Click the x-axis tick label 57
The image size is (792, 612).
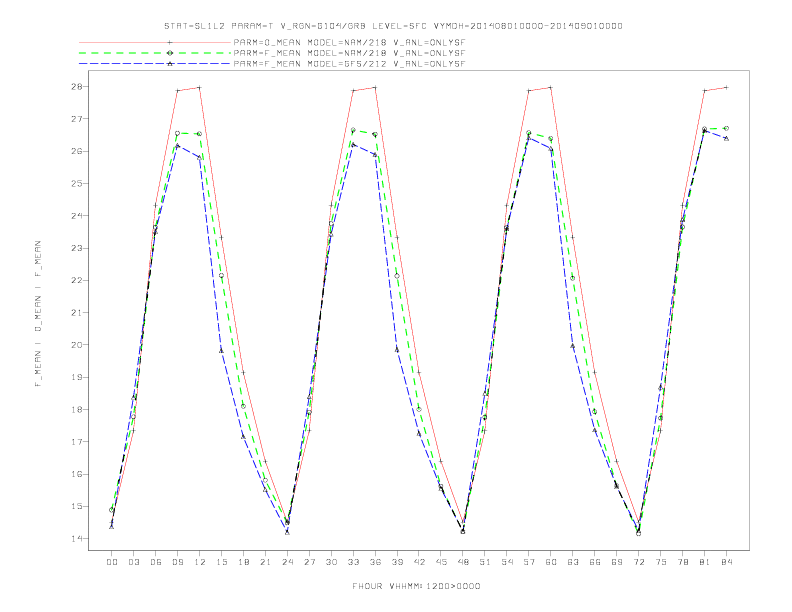coord(529,562)
